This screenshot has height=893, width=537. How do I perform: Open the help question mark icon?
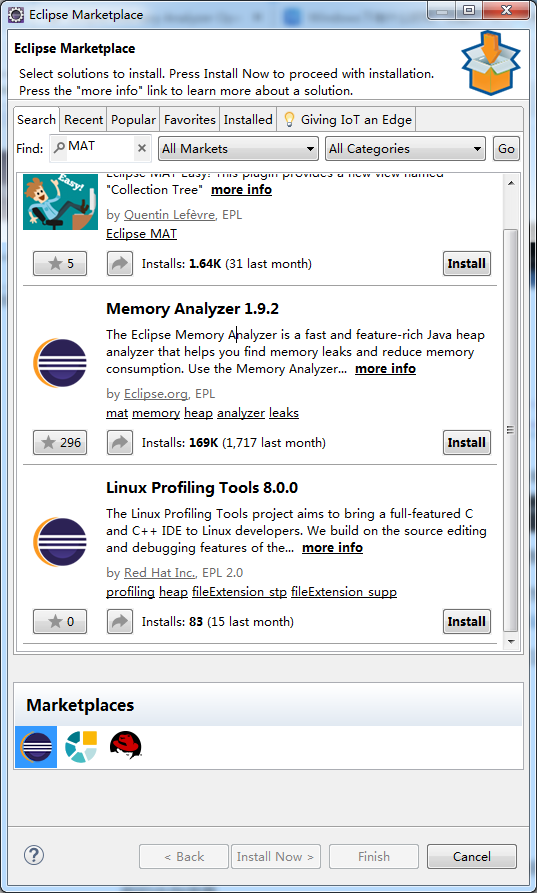[34, 855]
